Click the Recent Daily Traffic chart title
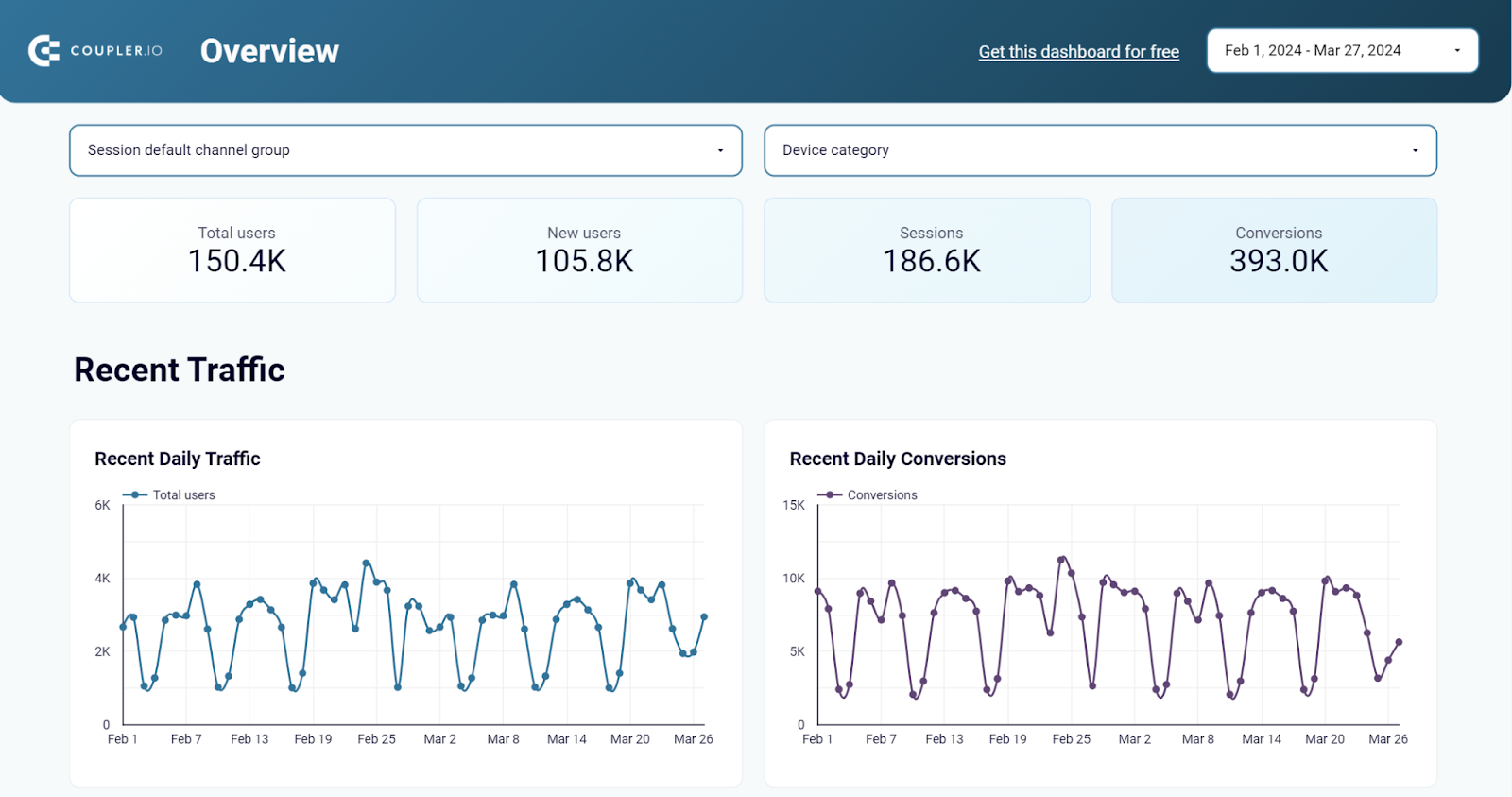 click(x=178, y=459)
